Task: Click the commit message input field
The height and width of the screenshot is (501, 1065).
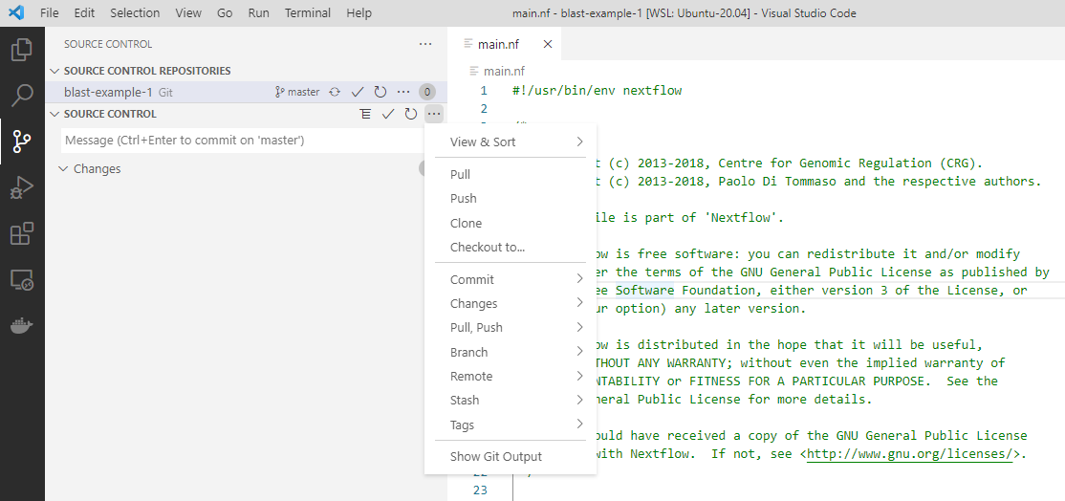Action: (x=240, y=140)
